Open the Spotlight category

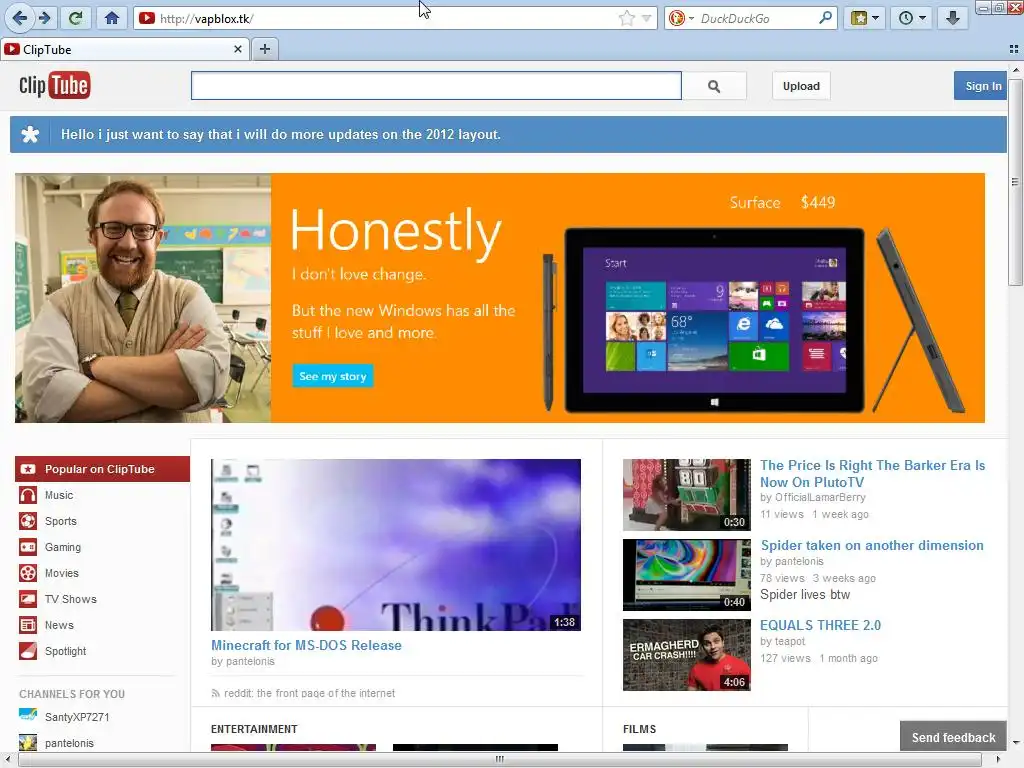[65, 652]
